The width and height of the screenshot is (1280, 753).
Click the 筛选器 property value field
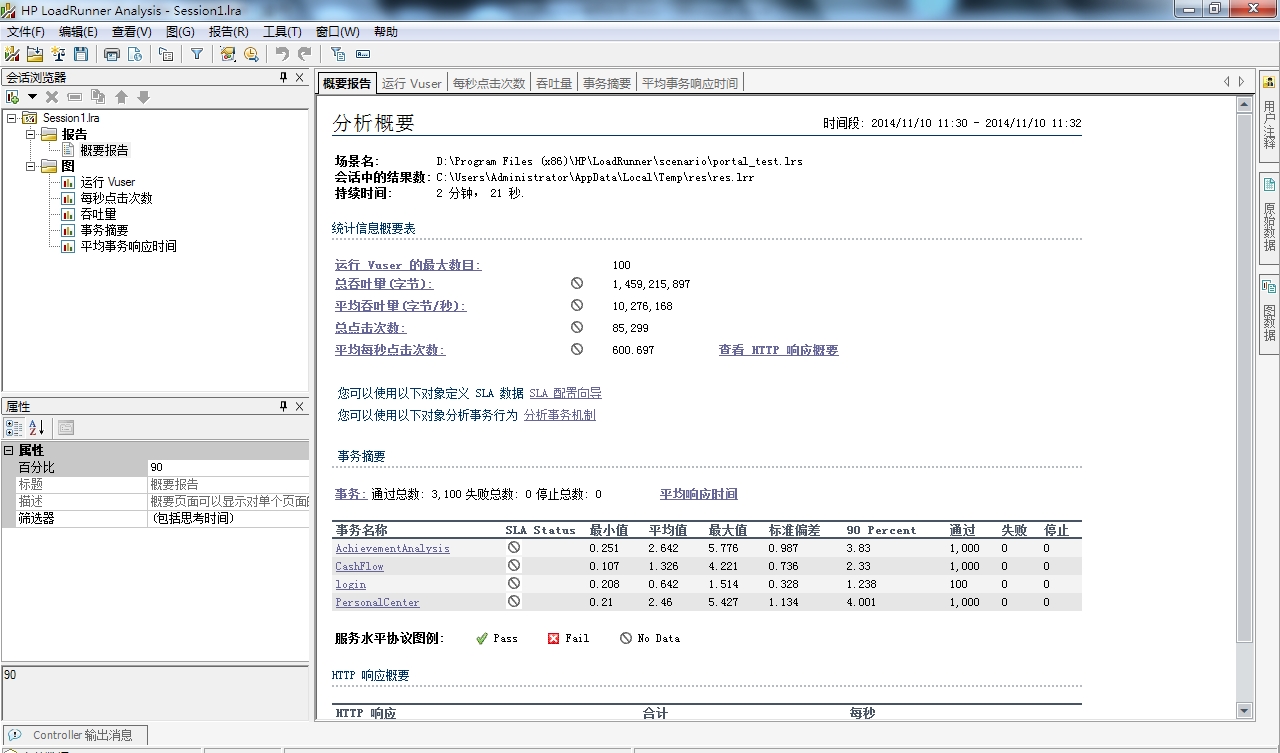point(228,518)
